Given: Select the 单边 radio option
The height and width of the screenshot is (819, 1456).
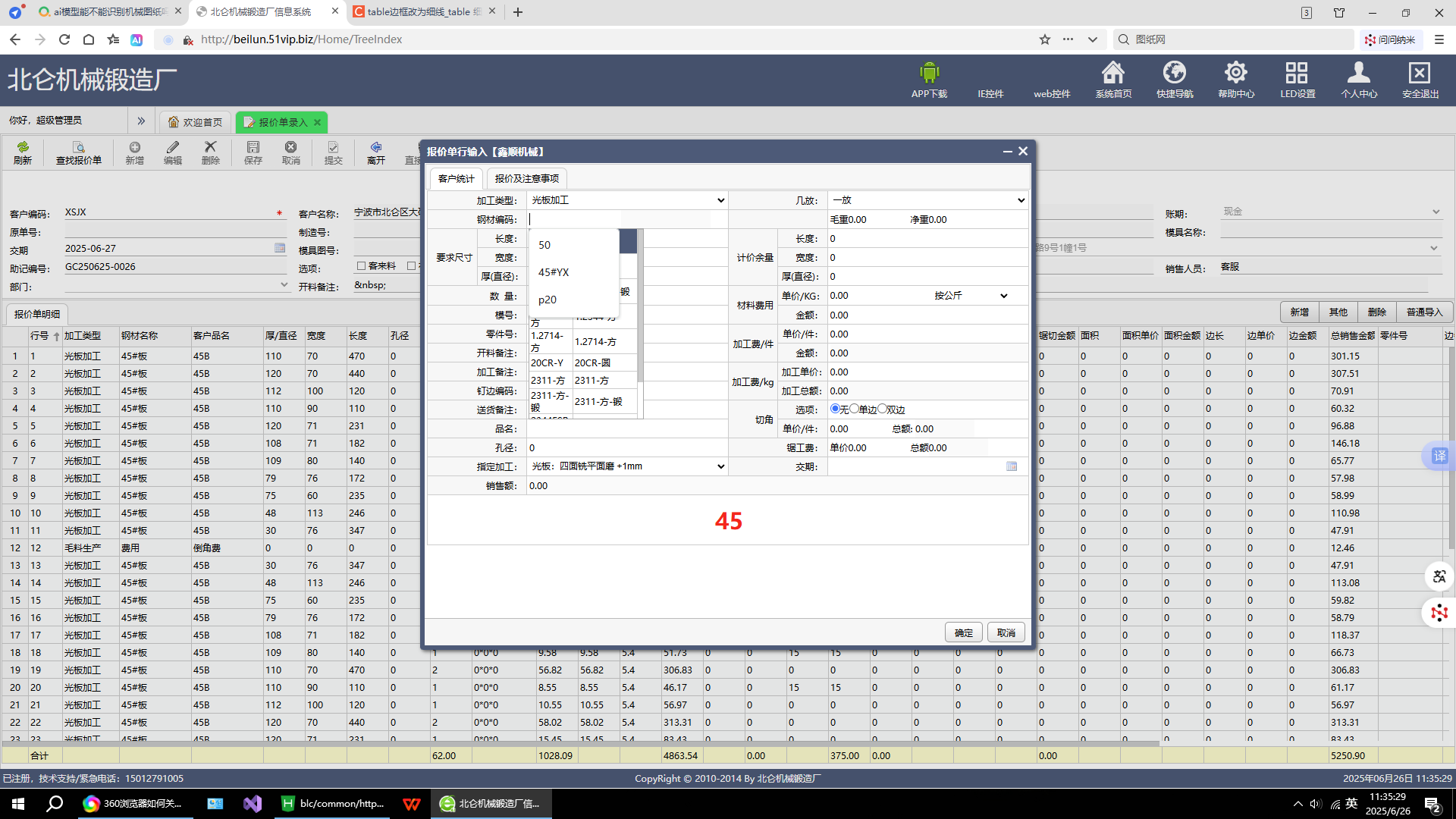Looking at the screenshot, I should pos(855,409).
